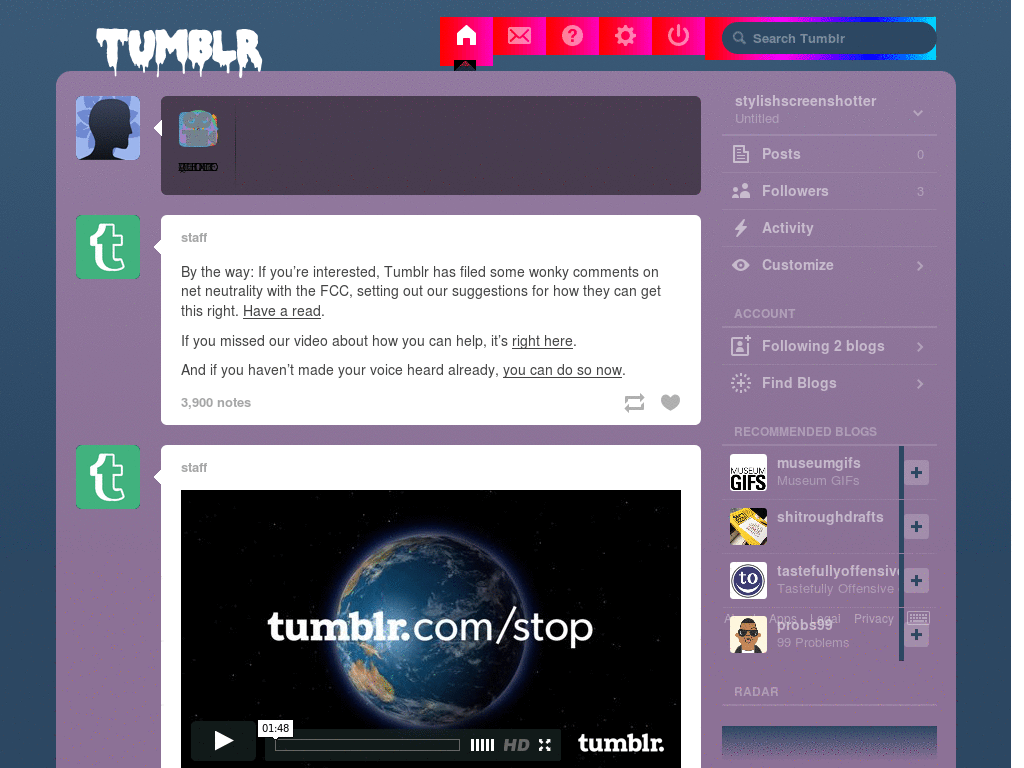Expand the Customize chevron arrow
This screenshot has width=1024, height=768.
tap(920, 266)
